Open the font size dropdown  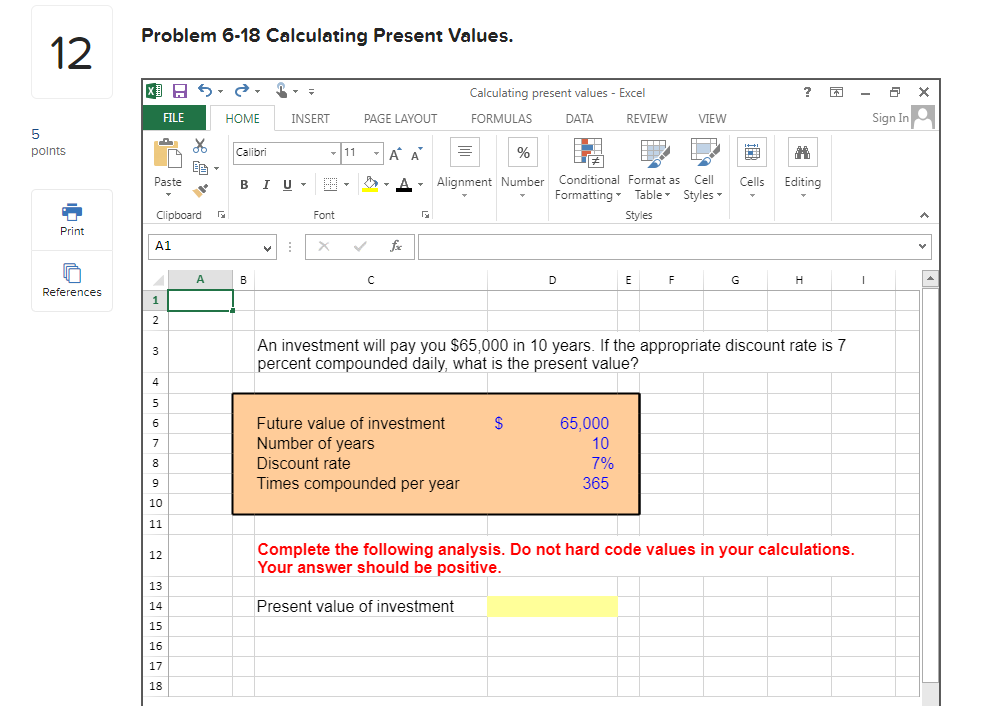click(x=375, y=152)
